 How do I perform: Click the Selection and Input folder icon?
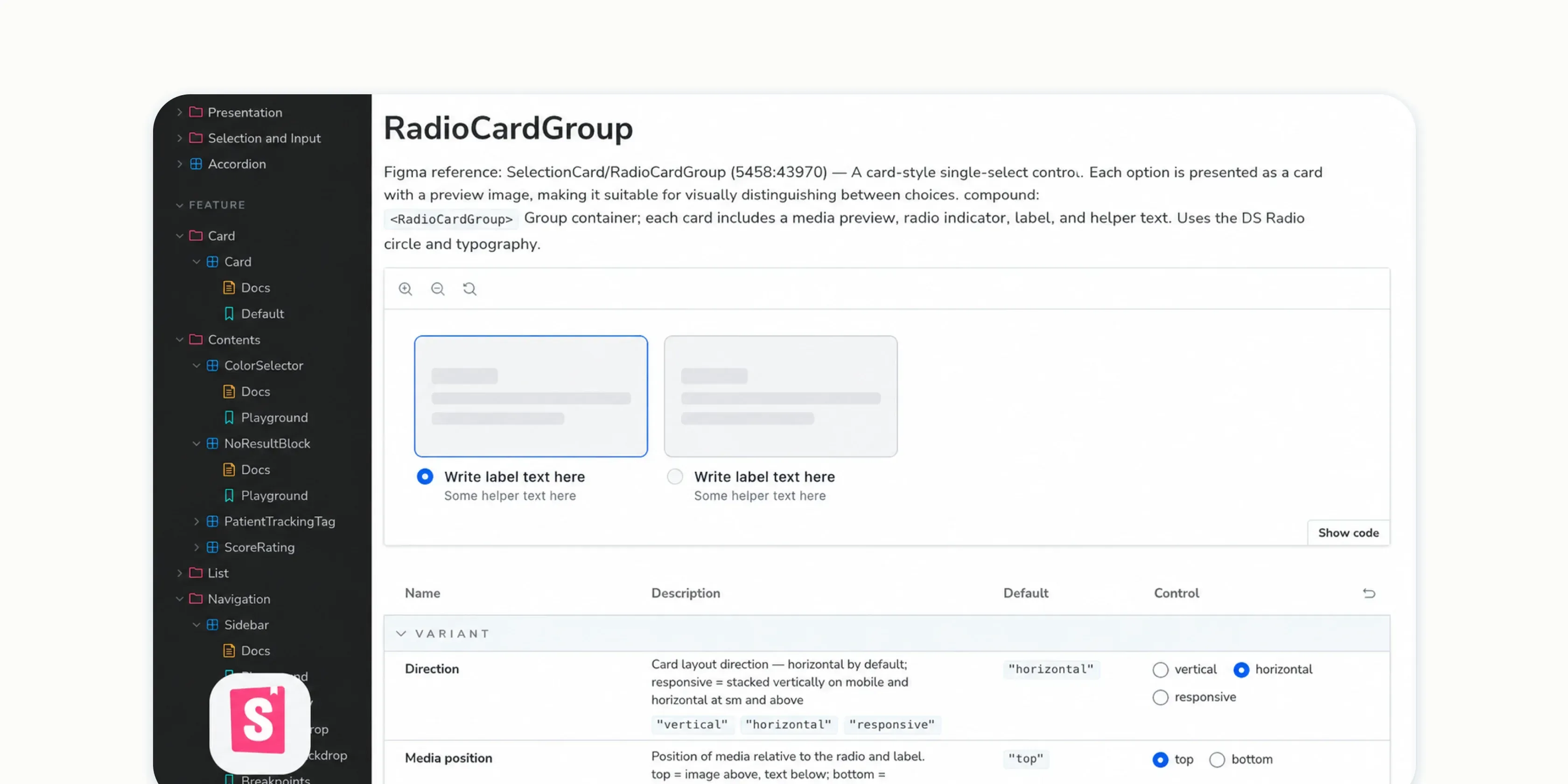click(x=196, y=138)
